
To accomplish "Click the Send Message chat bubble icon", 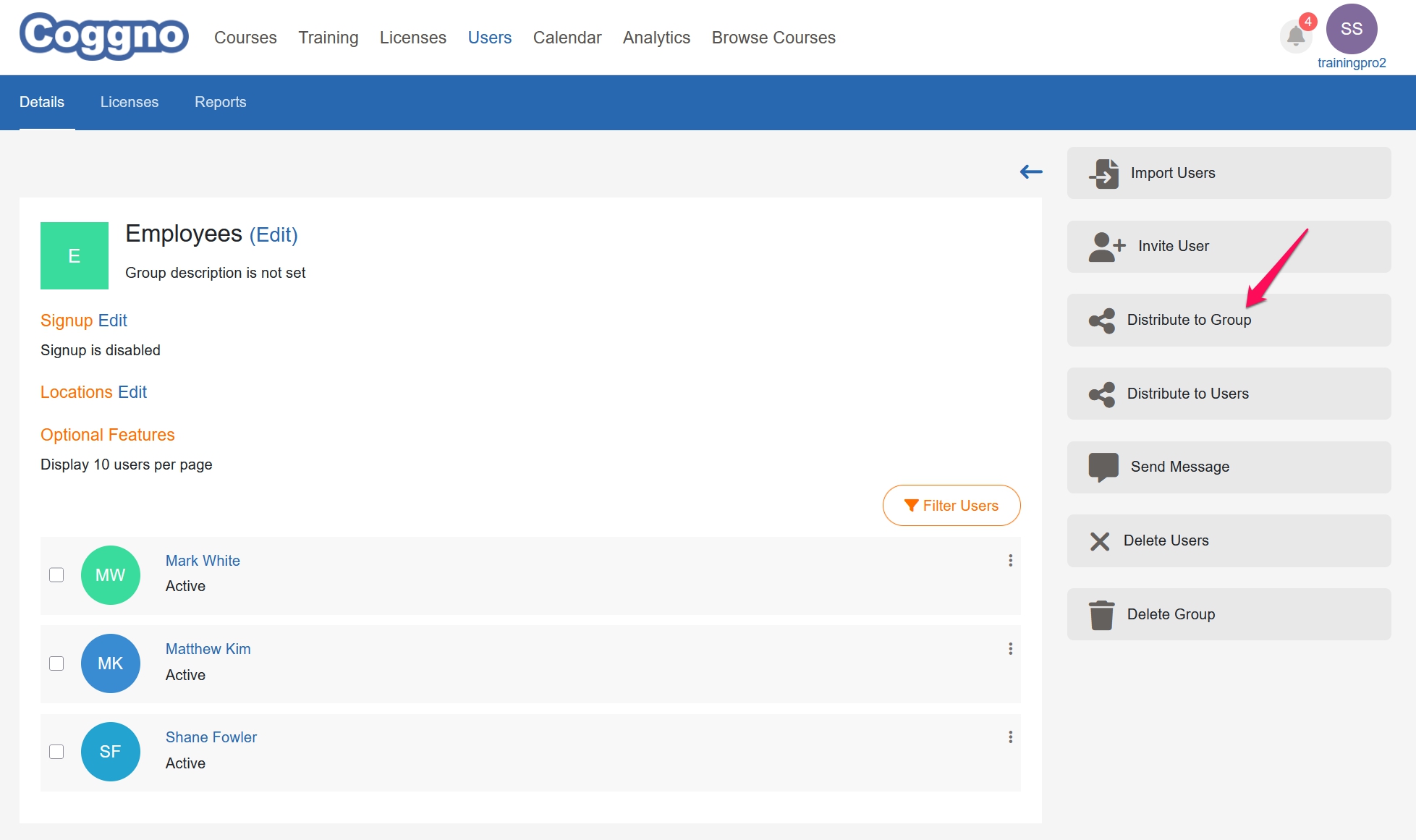I will [1103, 467].
